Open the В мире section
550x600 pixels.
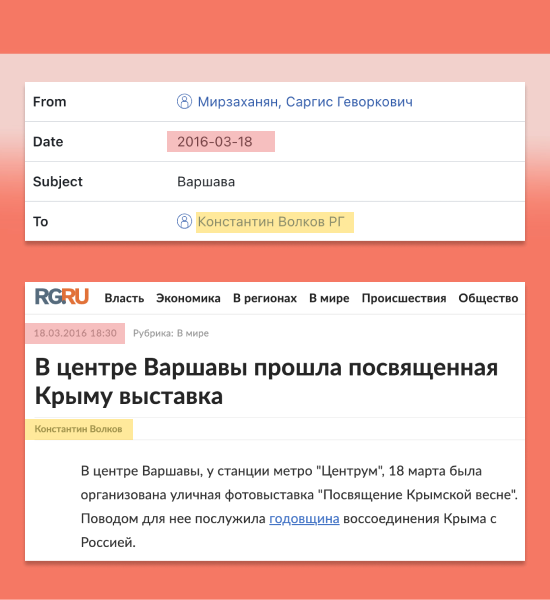329,298
